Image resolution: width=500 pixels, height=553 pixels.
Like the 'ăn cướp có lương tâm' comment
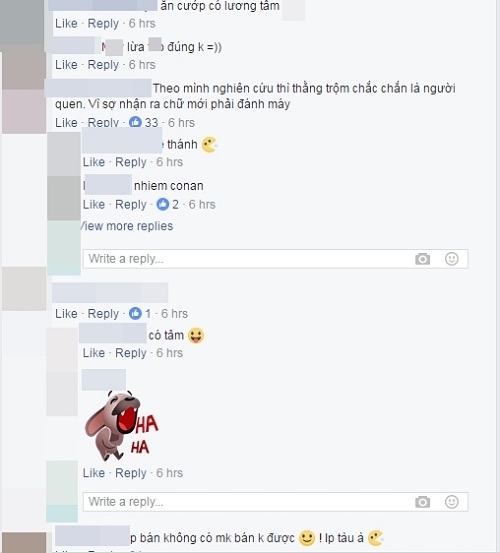pyautogui.click(x=66, y=24)
